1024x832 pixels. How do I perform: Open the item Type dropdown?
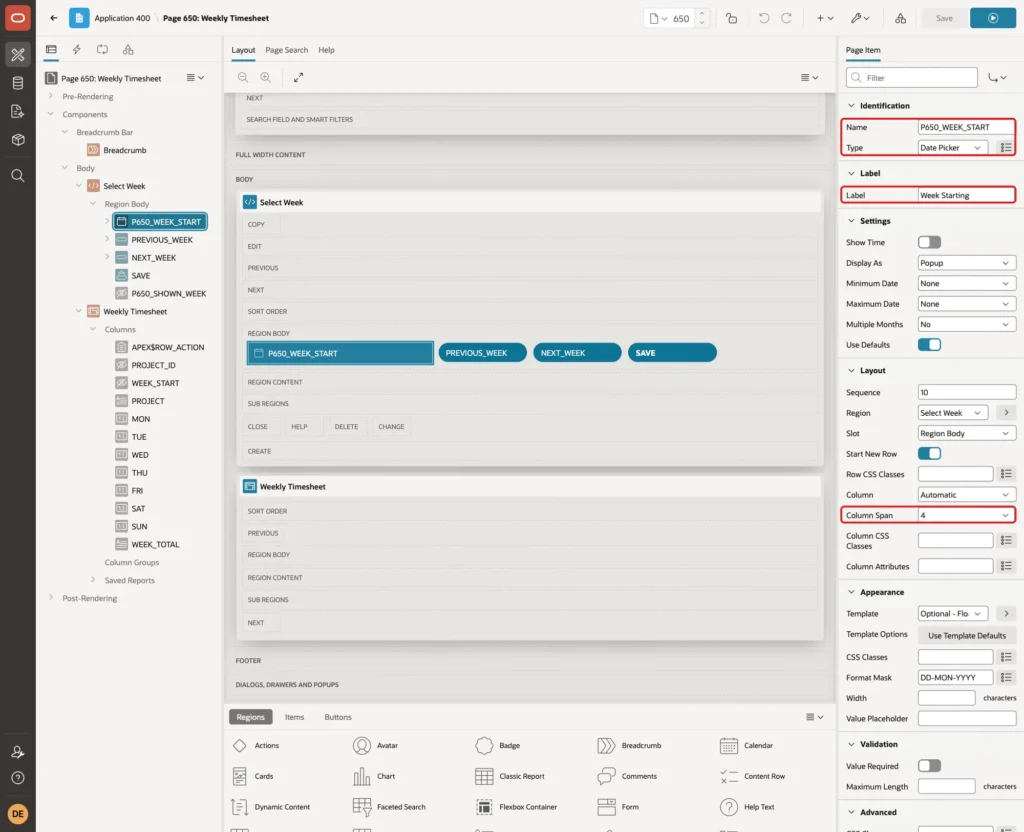coord(952,148)
